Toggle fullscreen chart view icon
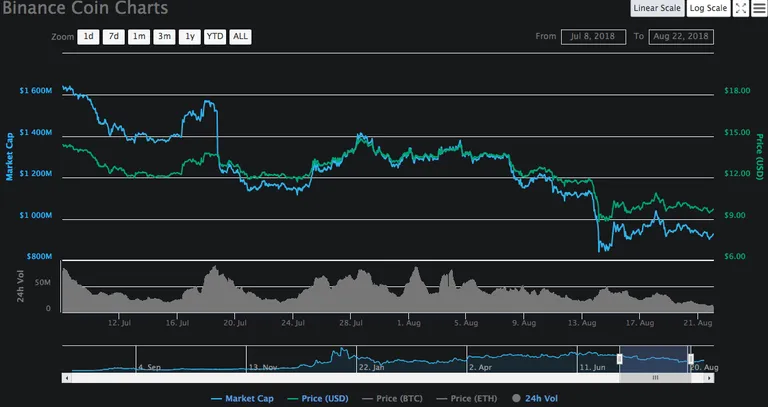This screenshot has height=407, width=768. [741, 8]
